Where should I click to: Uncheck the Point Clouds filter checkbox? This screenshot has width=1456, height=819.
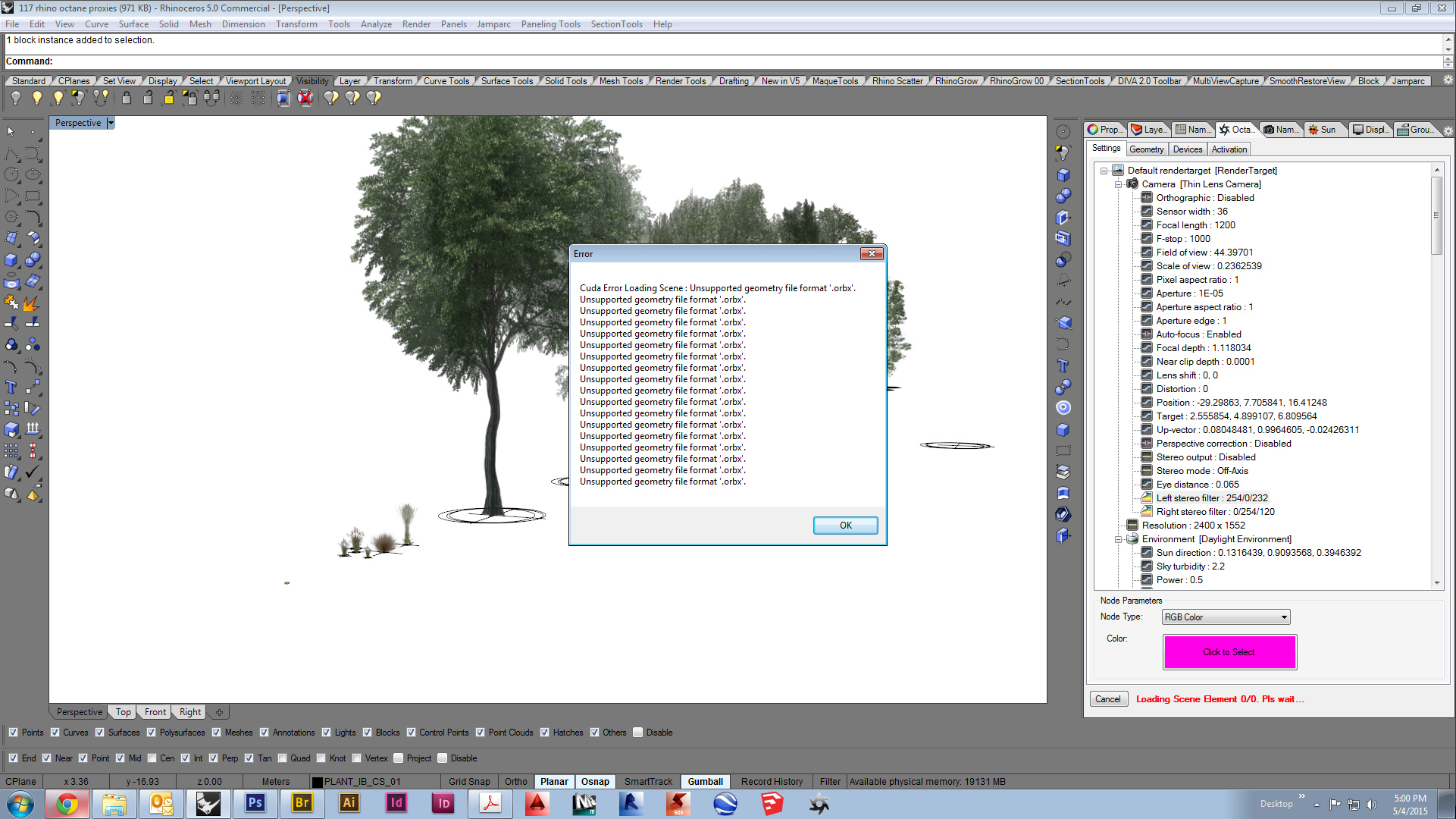[480, 733]
